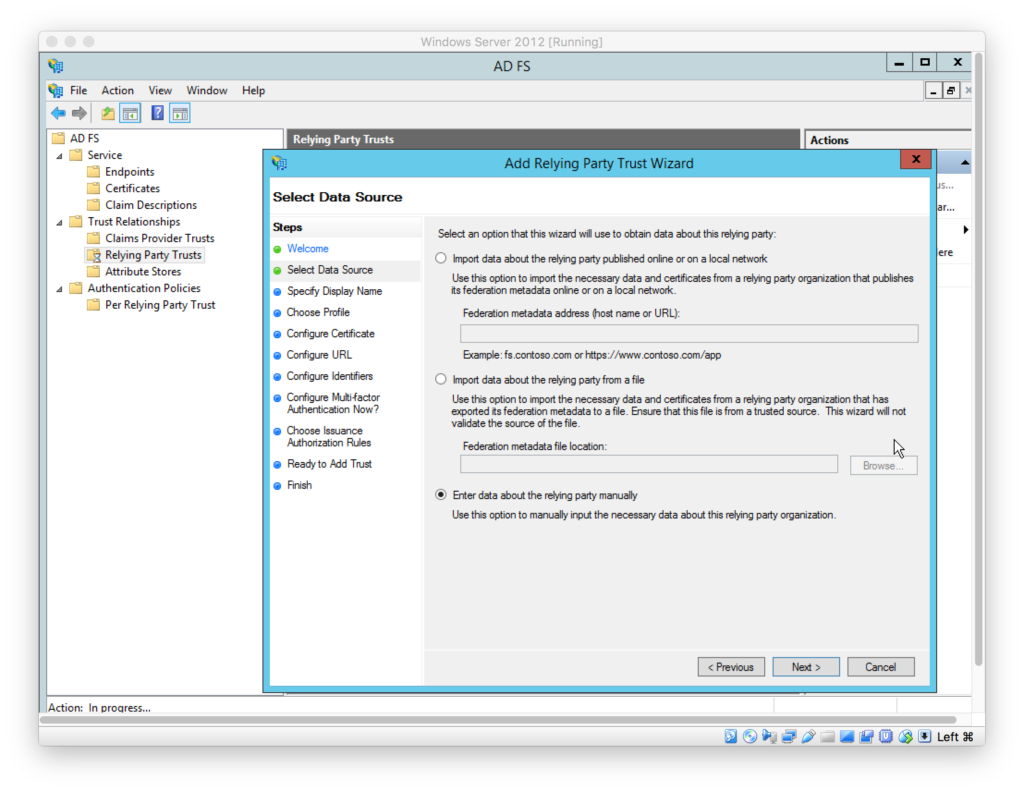Open the File menu
Screen dimensions: 1024x792
[x=78, y=90]
